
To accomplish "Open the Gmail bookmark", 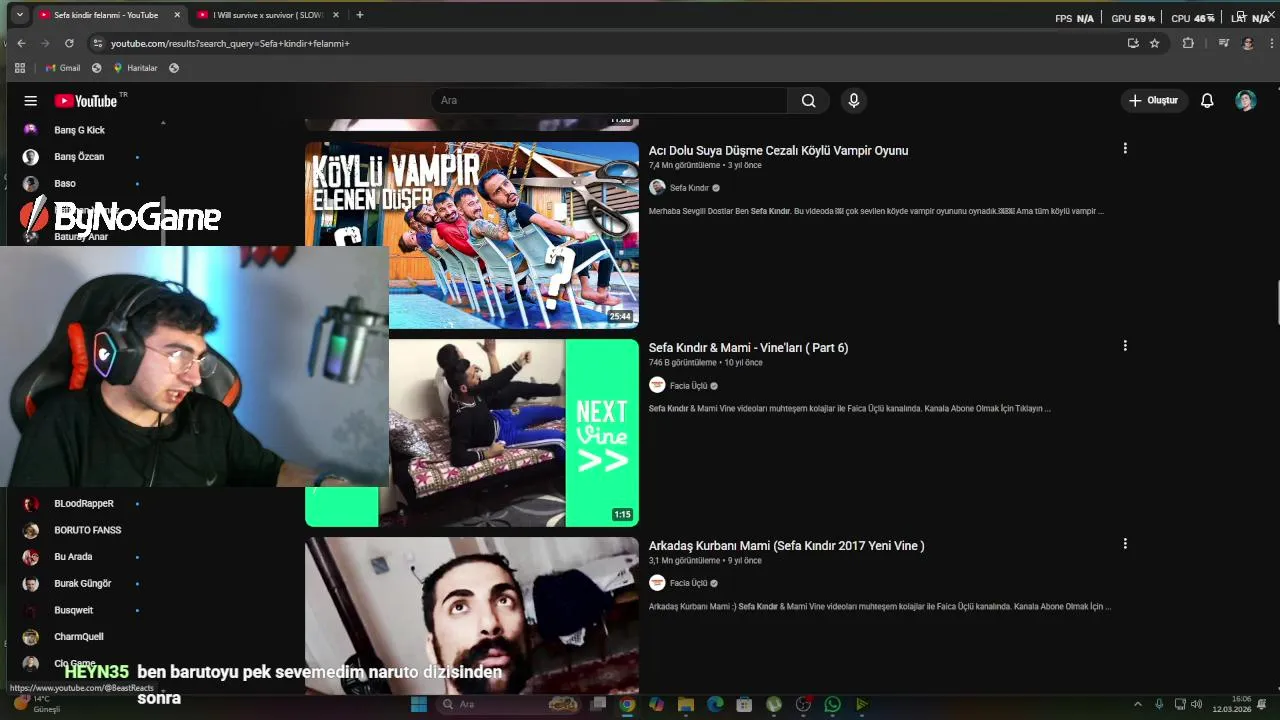I will tap(63, 68).
